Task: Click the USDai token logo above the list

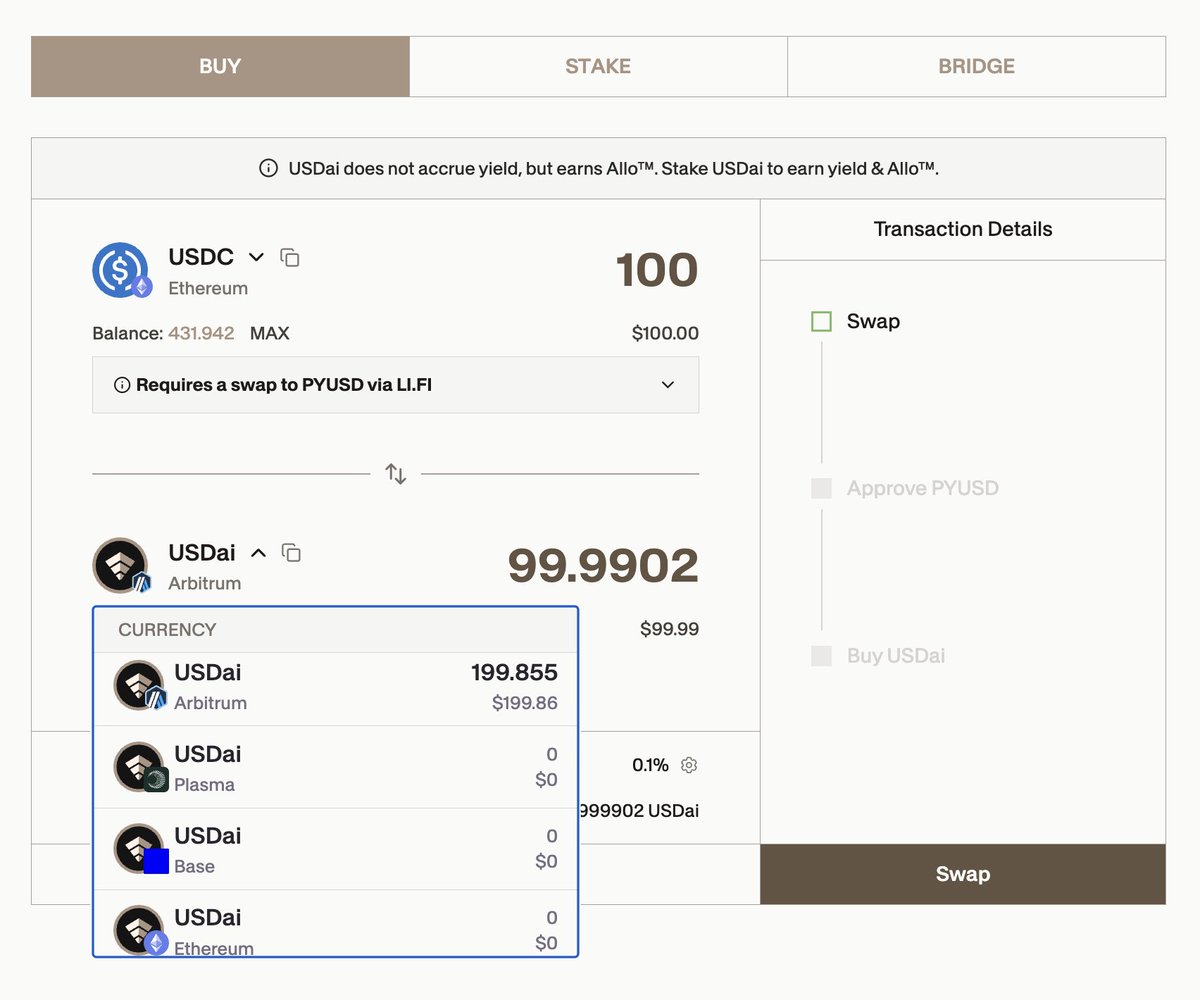Action: (121, 566)
